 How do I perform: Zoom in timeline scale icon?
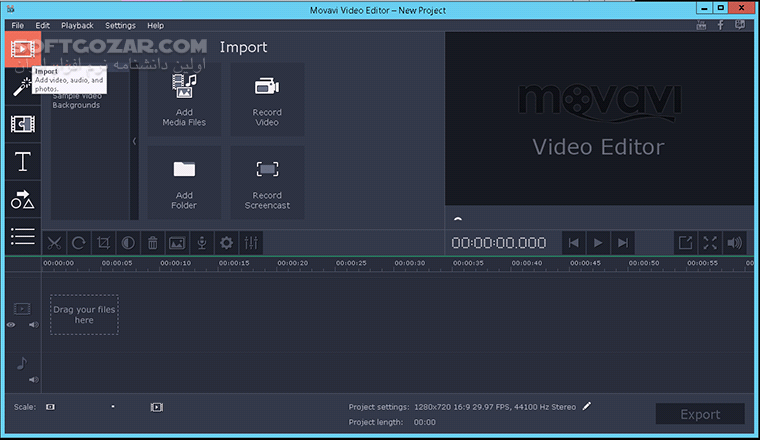156,407
